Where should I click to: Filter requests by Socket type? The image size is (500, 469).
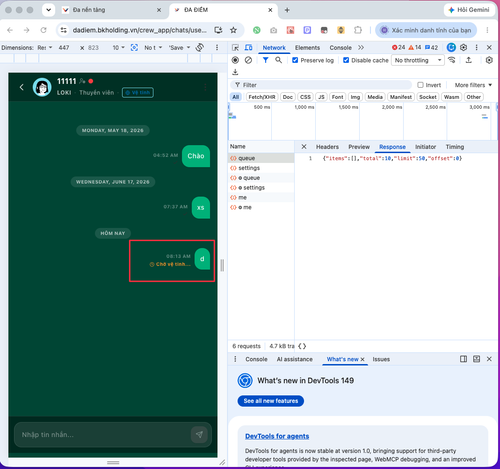click(x=428, y=97)
